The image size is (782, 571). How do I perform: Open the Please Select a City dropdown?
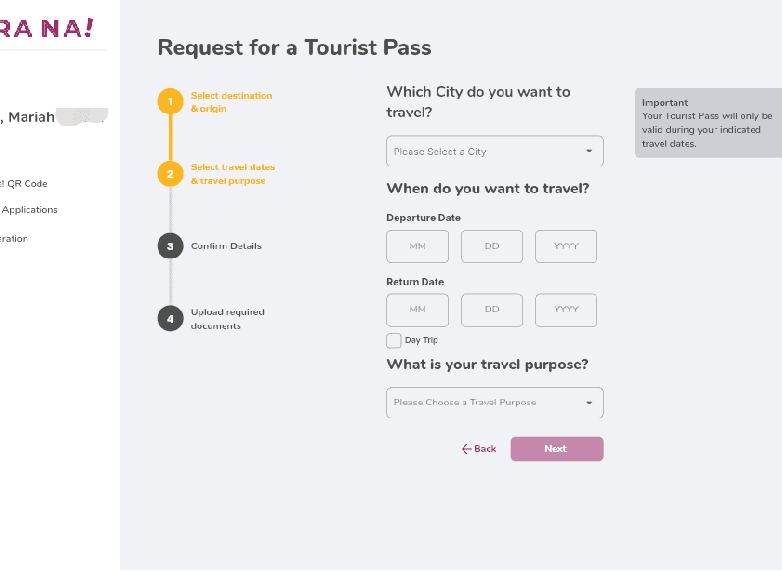(x=495, y=151)
